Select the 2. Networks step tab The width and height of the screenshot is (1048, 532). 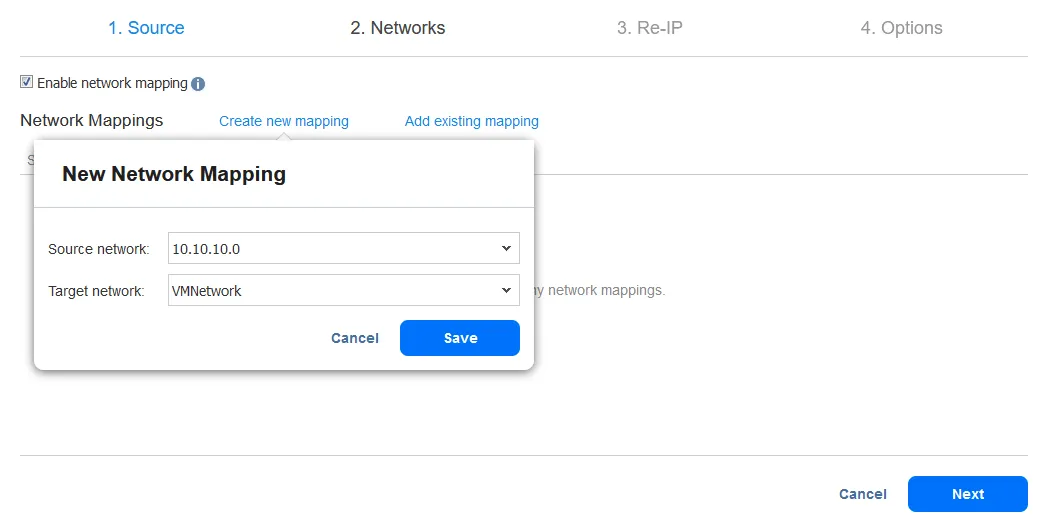[397, 28]
